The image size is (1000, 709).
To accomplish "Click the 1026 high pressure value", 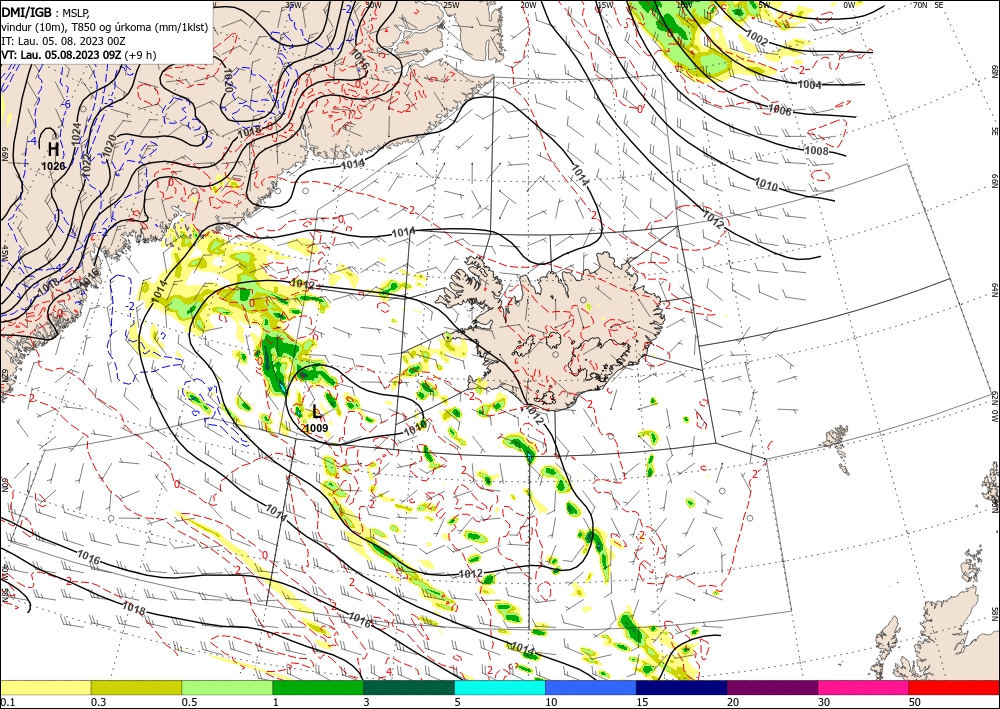I will tap(53, 166).
